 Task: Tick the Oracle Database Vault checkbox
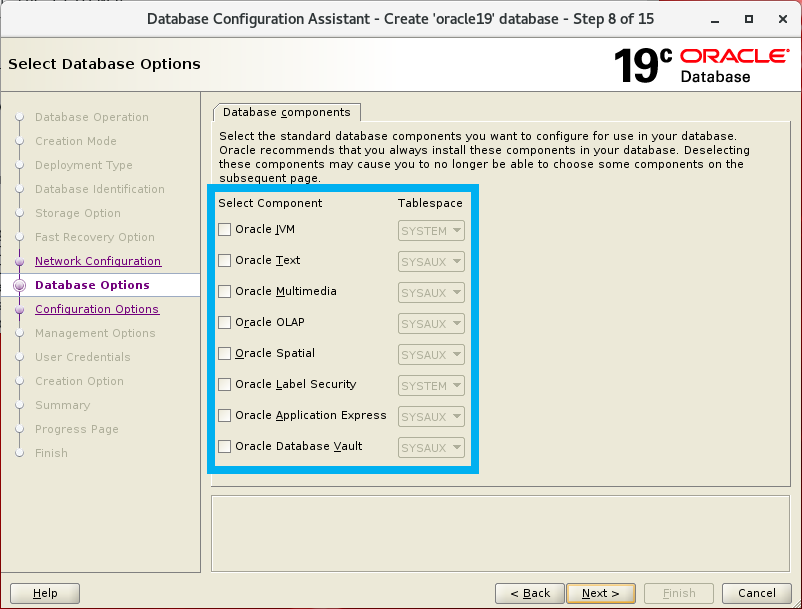(x=225, y=446)
